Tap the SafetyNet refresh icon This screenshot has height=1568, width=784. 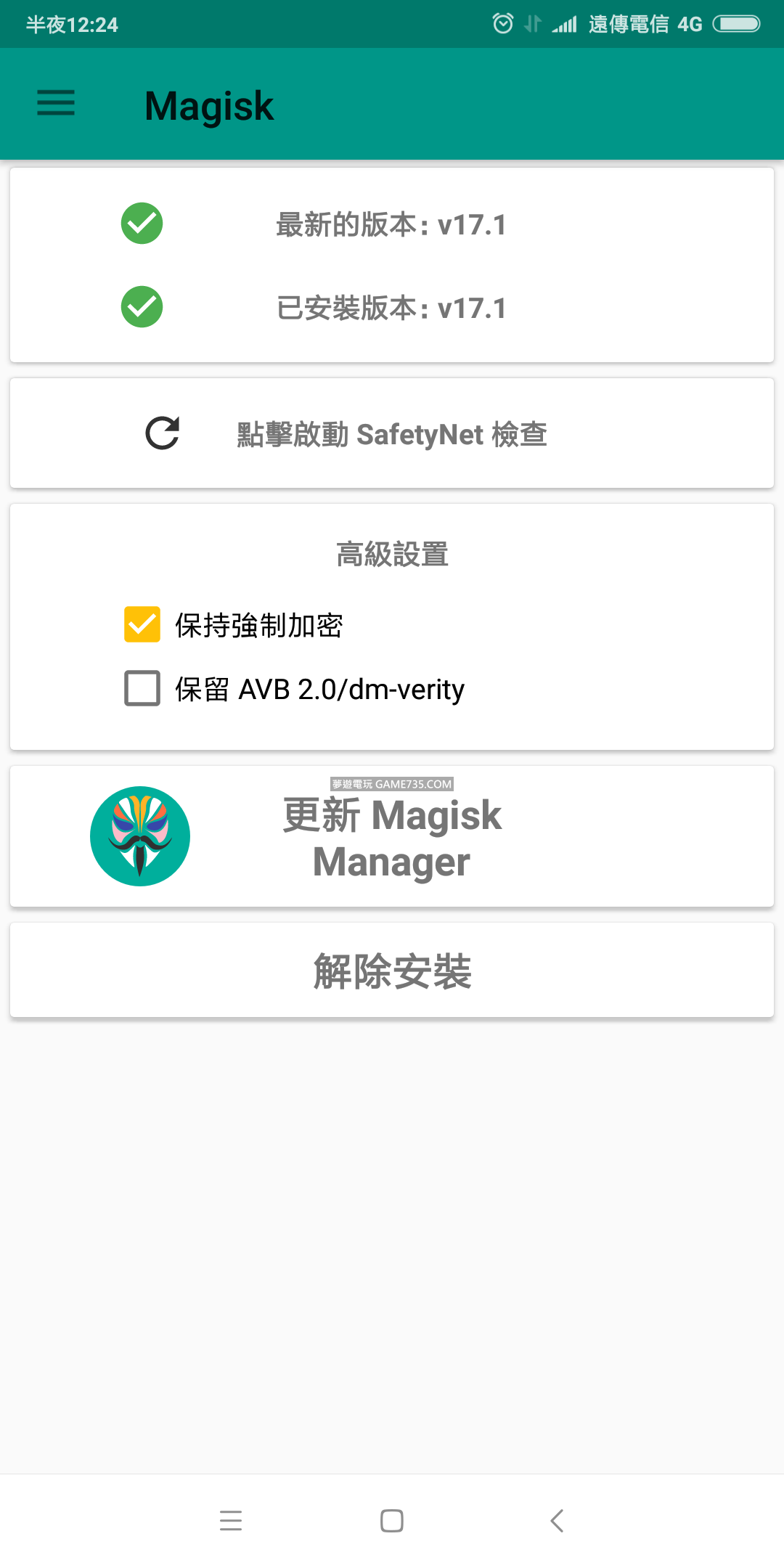click(163, 433)
